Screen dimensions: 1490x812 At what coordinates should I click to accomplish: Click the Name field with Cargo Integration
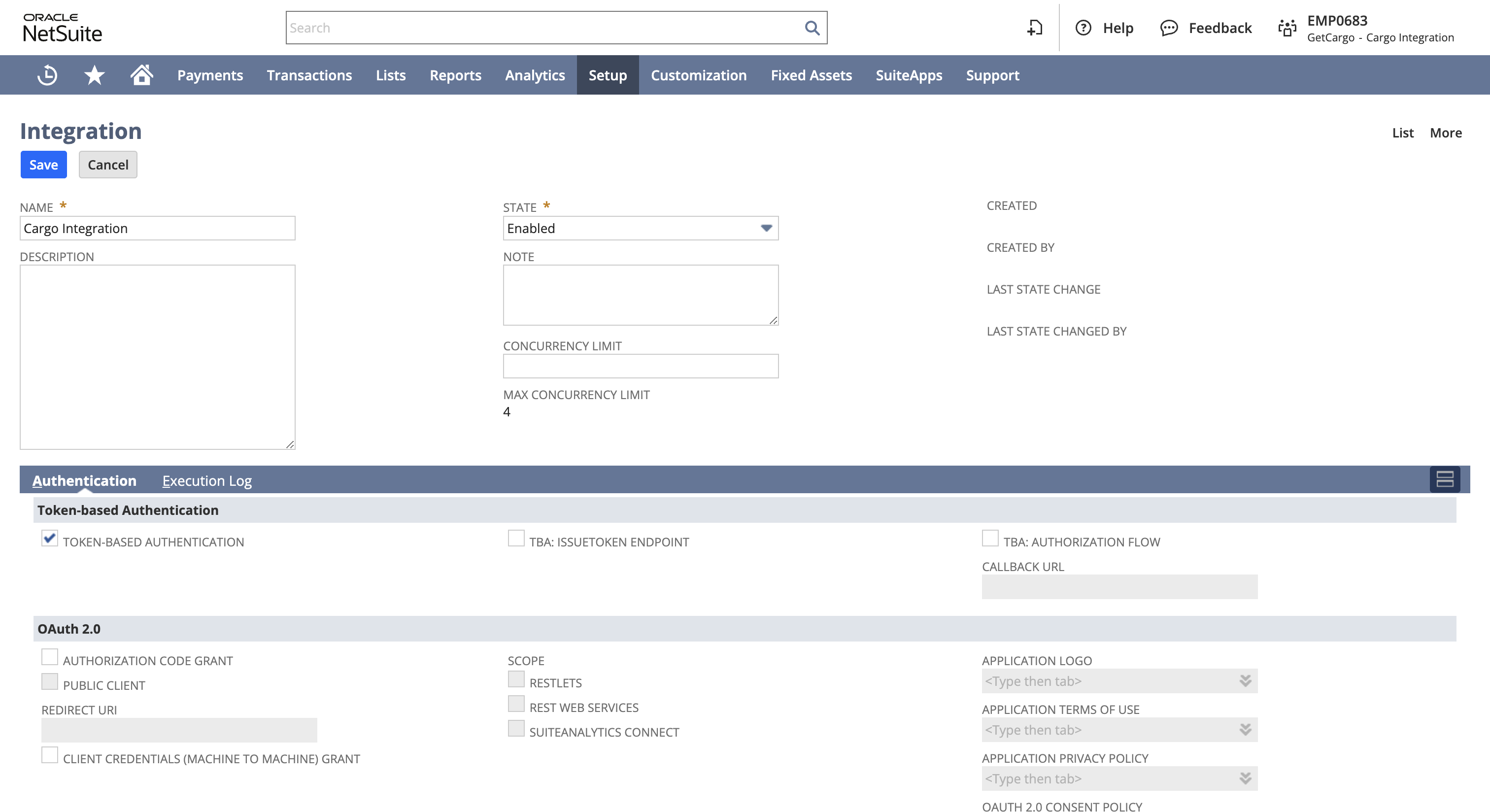click(x=157, y=229)
